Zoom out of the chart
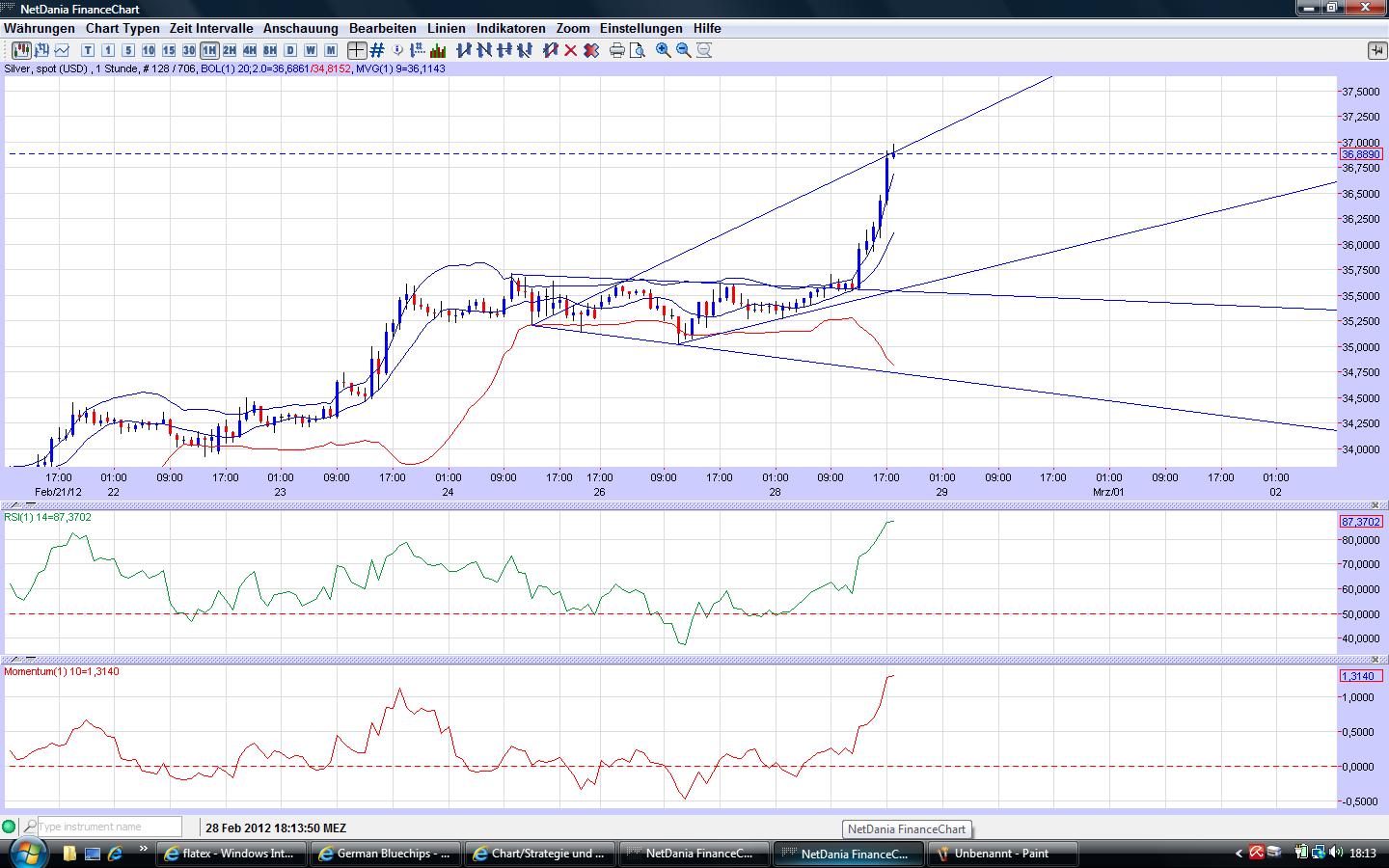Viewport: 1389px width, 868px height. tap(684, 50)
